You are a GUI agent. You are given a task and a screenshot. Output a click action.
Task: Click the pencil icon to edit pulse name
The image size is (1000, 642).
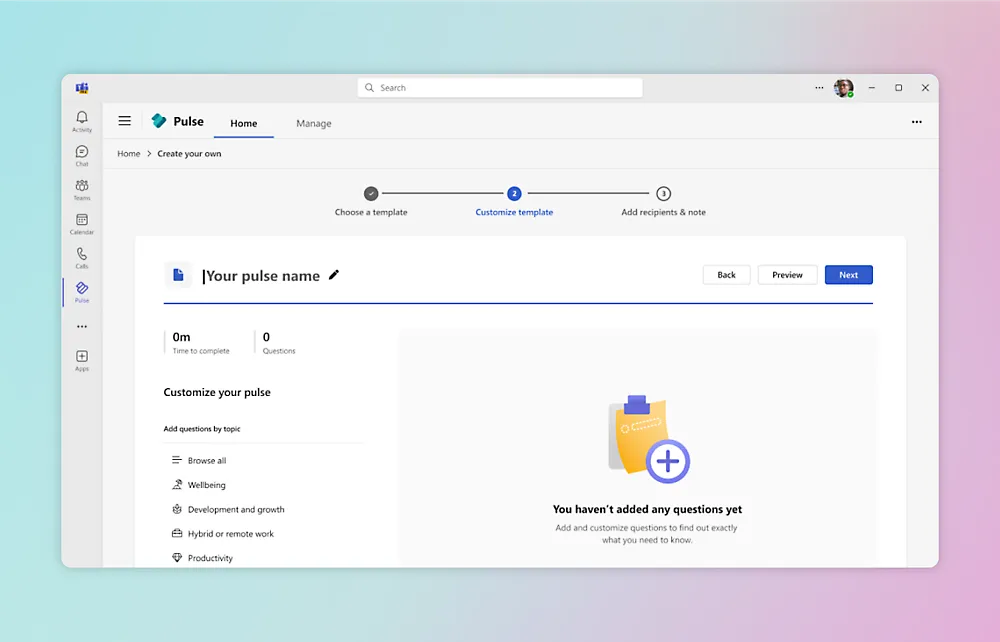click(x=334, y=275)
